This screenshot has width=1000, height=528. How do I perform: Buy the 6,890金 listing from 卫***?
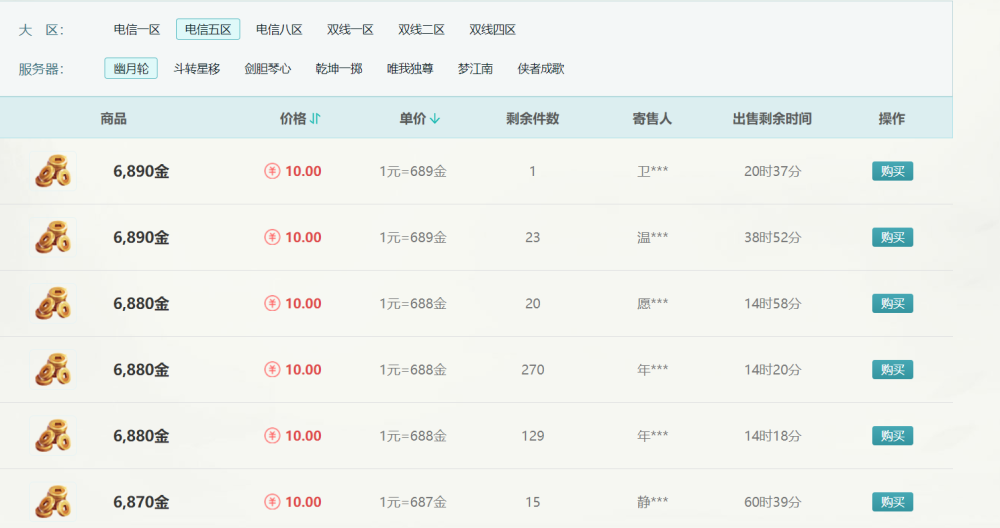tap(892, 171)
